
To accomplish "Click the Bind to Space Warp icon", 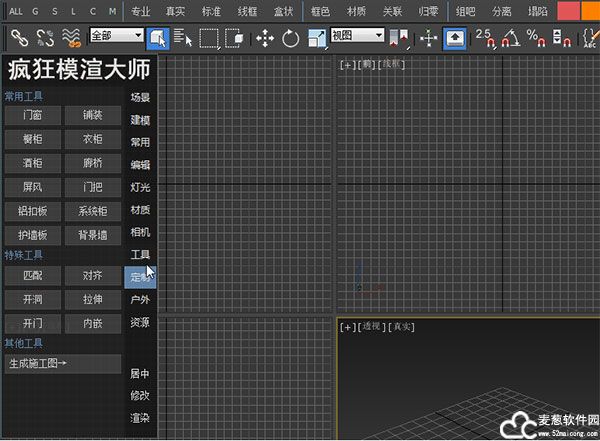I will pyautogui.click(x=72, y=38).
